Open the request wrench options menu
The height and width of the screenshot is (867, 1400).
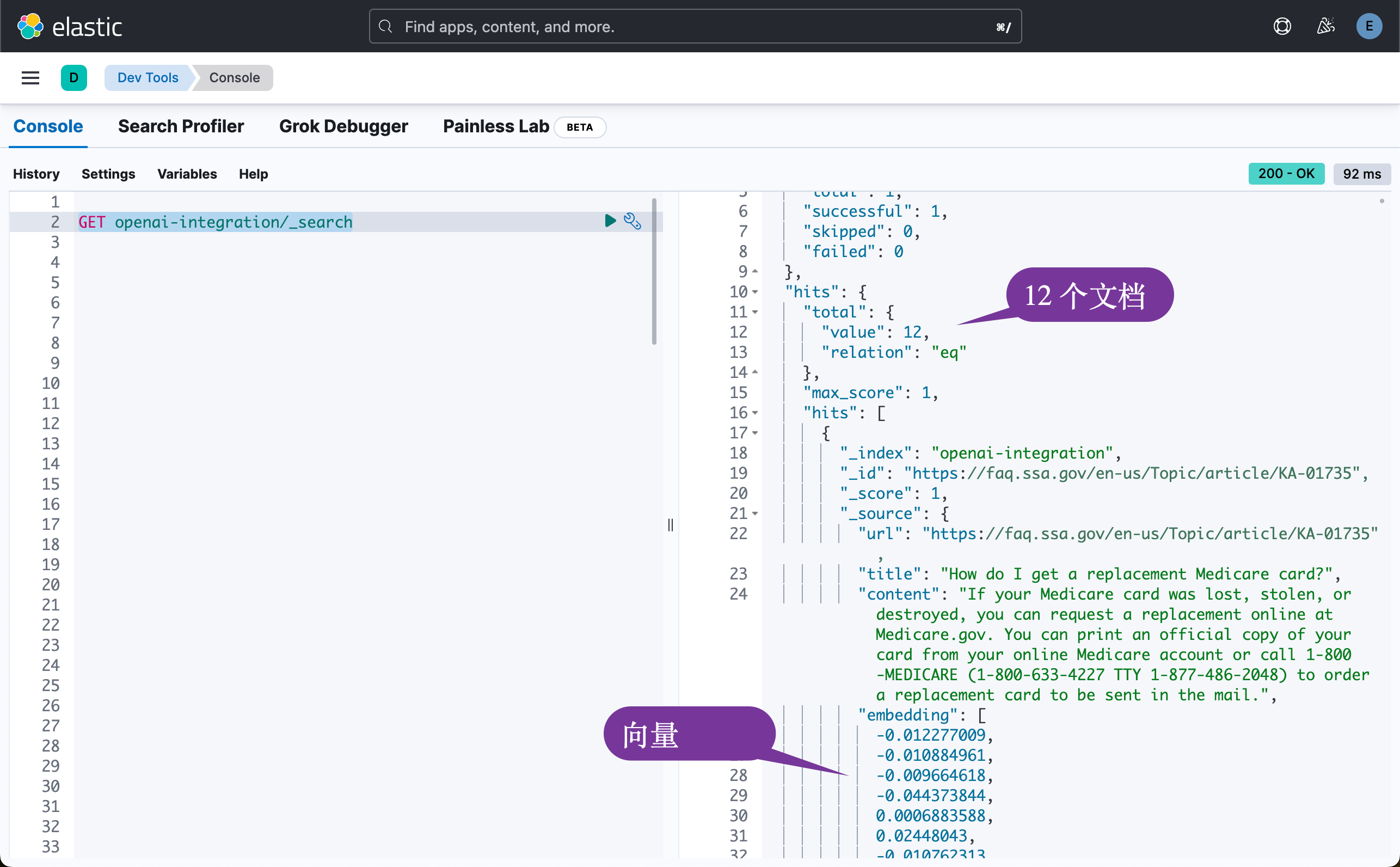pos(632,221)
